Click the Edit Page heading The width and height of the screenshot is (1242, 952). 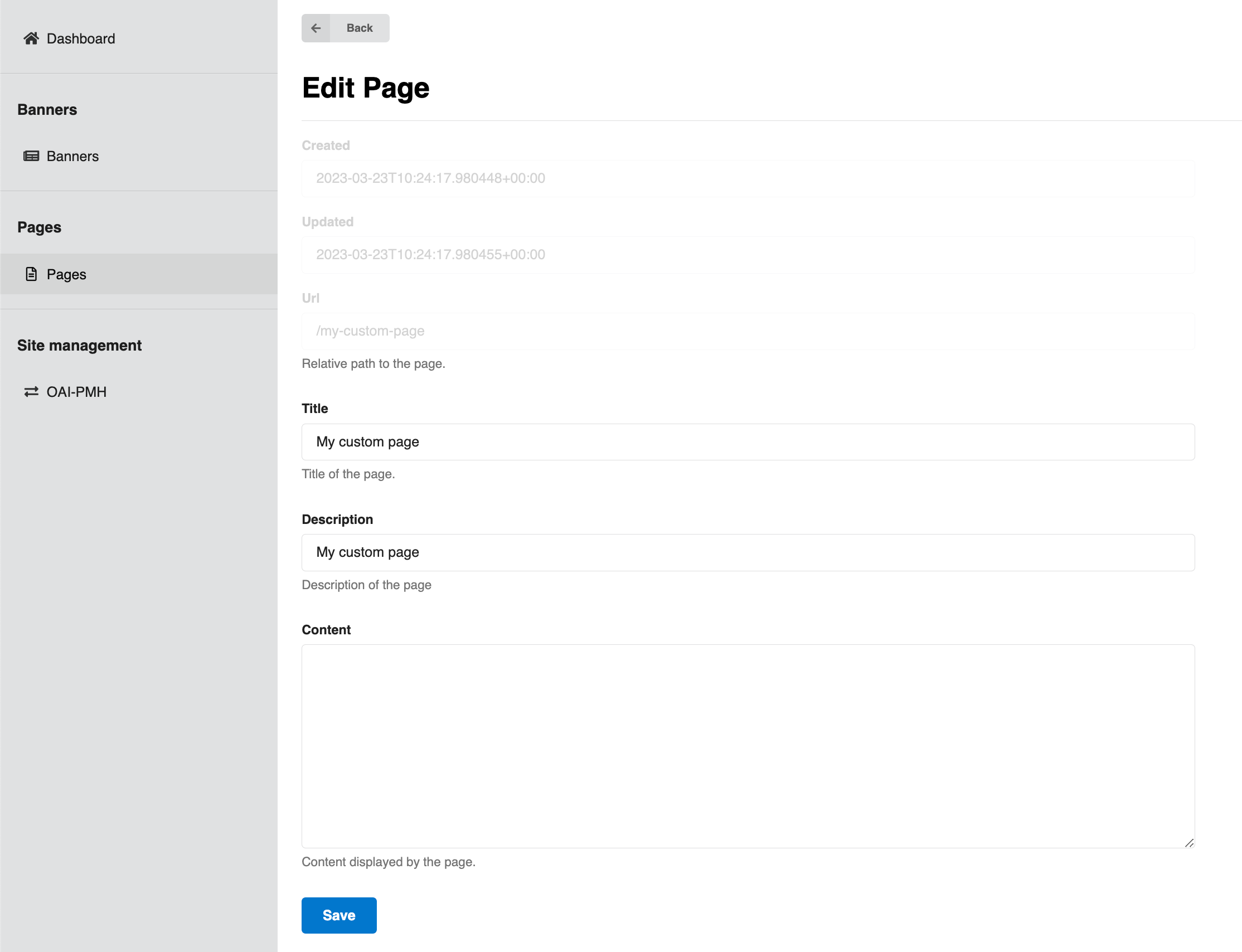(x=366, y=89)
